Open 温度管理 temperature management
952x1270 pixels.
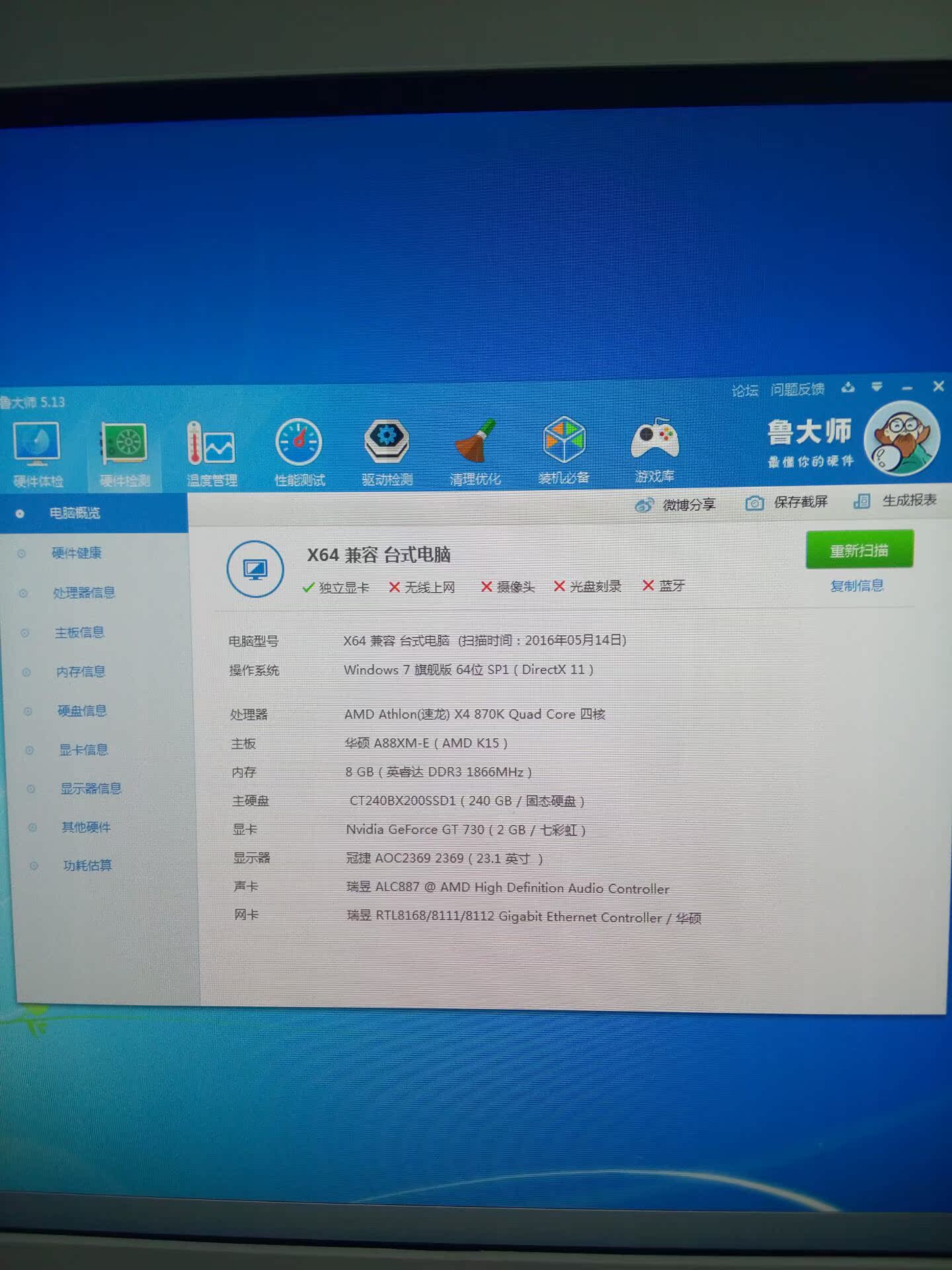tap(212, 454)
